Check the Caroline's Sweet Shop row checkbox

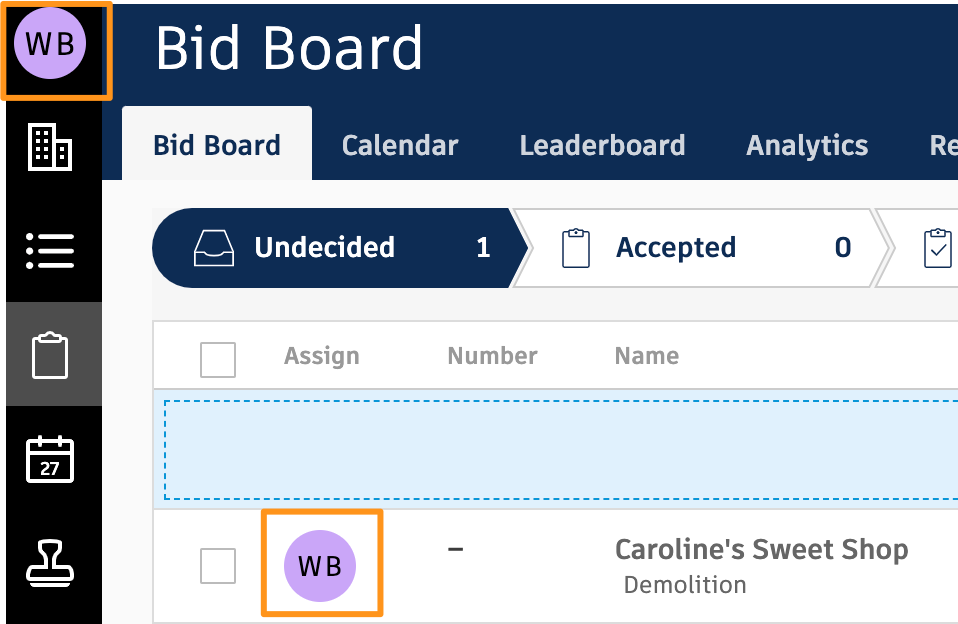(x=218, y=566)
